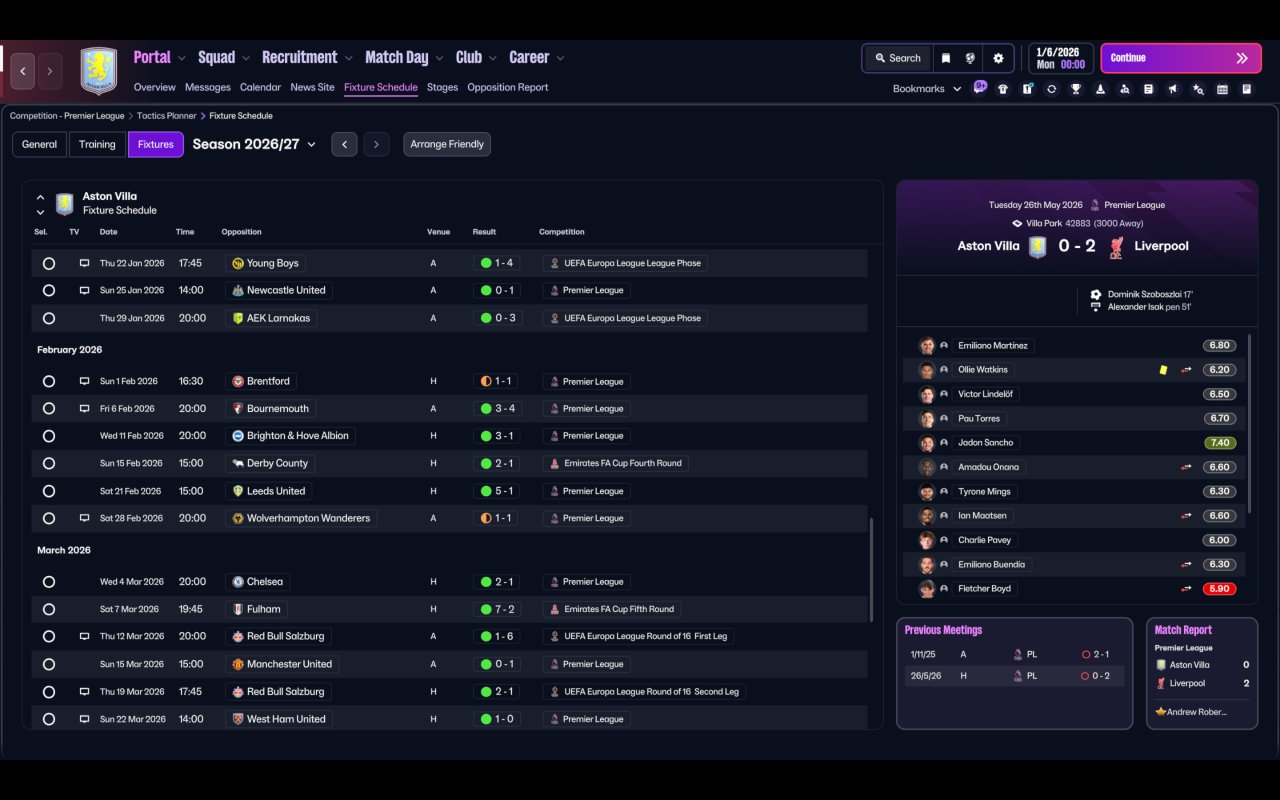The width and height of the screenshot is (1280, 800).
Task: Open the settings gear icon
Action: (x=998, y=58)
